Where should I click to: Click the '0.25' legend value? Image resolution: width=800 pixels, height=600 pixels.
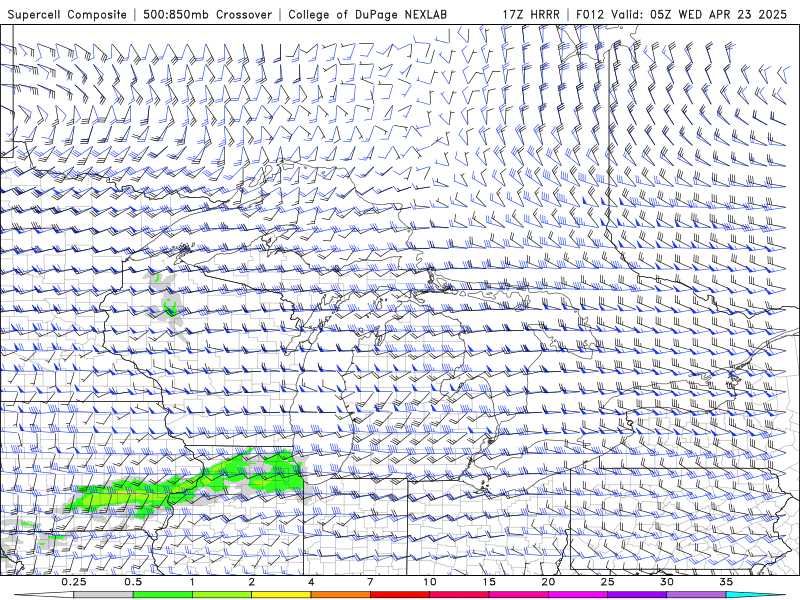coord(73,582)
